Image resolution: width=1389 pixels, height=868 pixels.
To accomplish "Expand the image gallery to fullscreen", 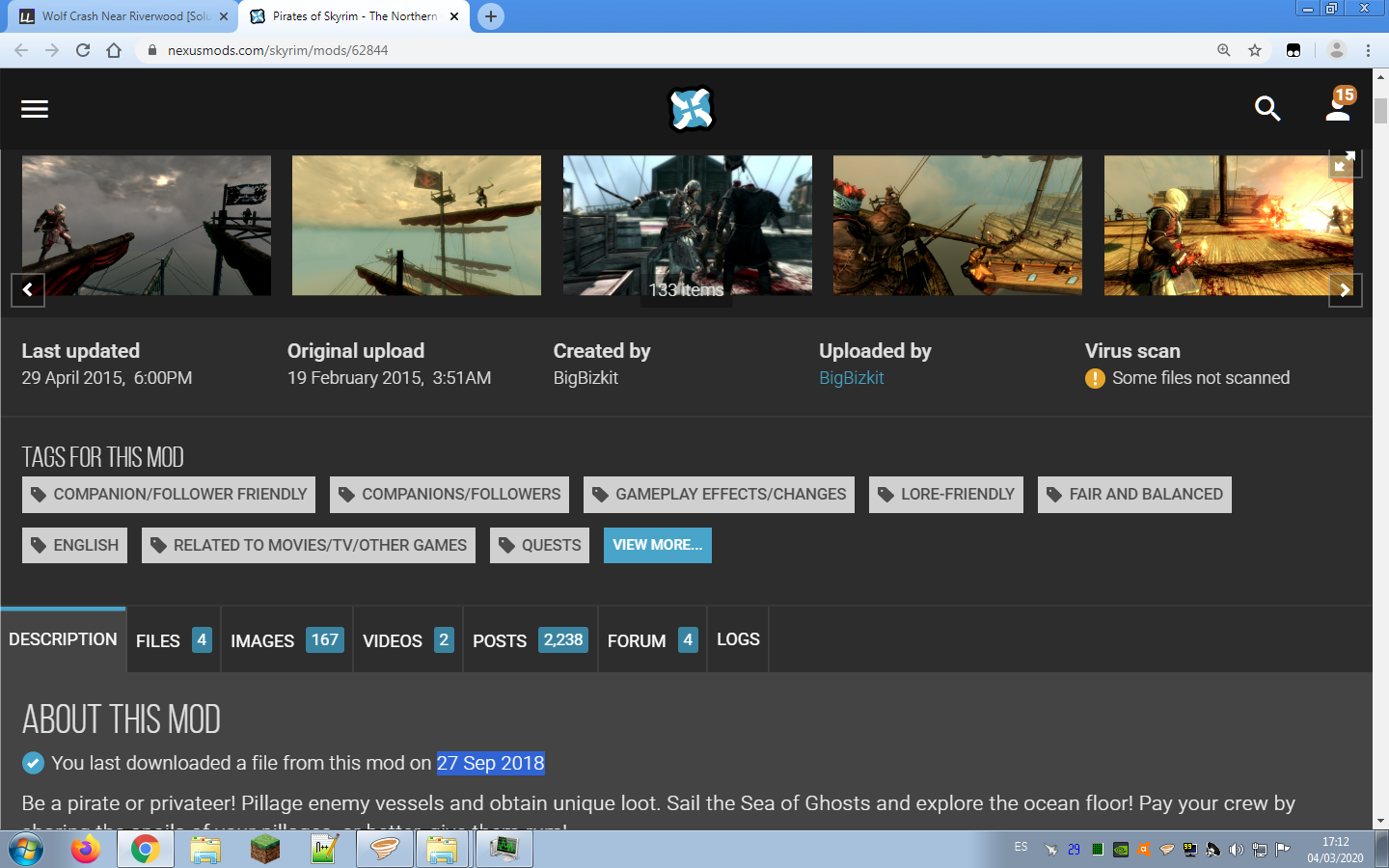I will click(x=1344, y=162).
